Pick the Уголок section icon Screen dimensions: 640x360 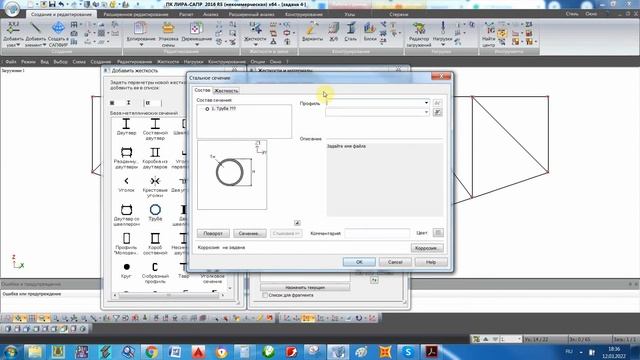point(126,181)
